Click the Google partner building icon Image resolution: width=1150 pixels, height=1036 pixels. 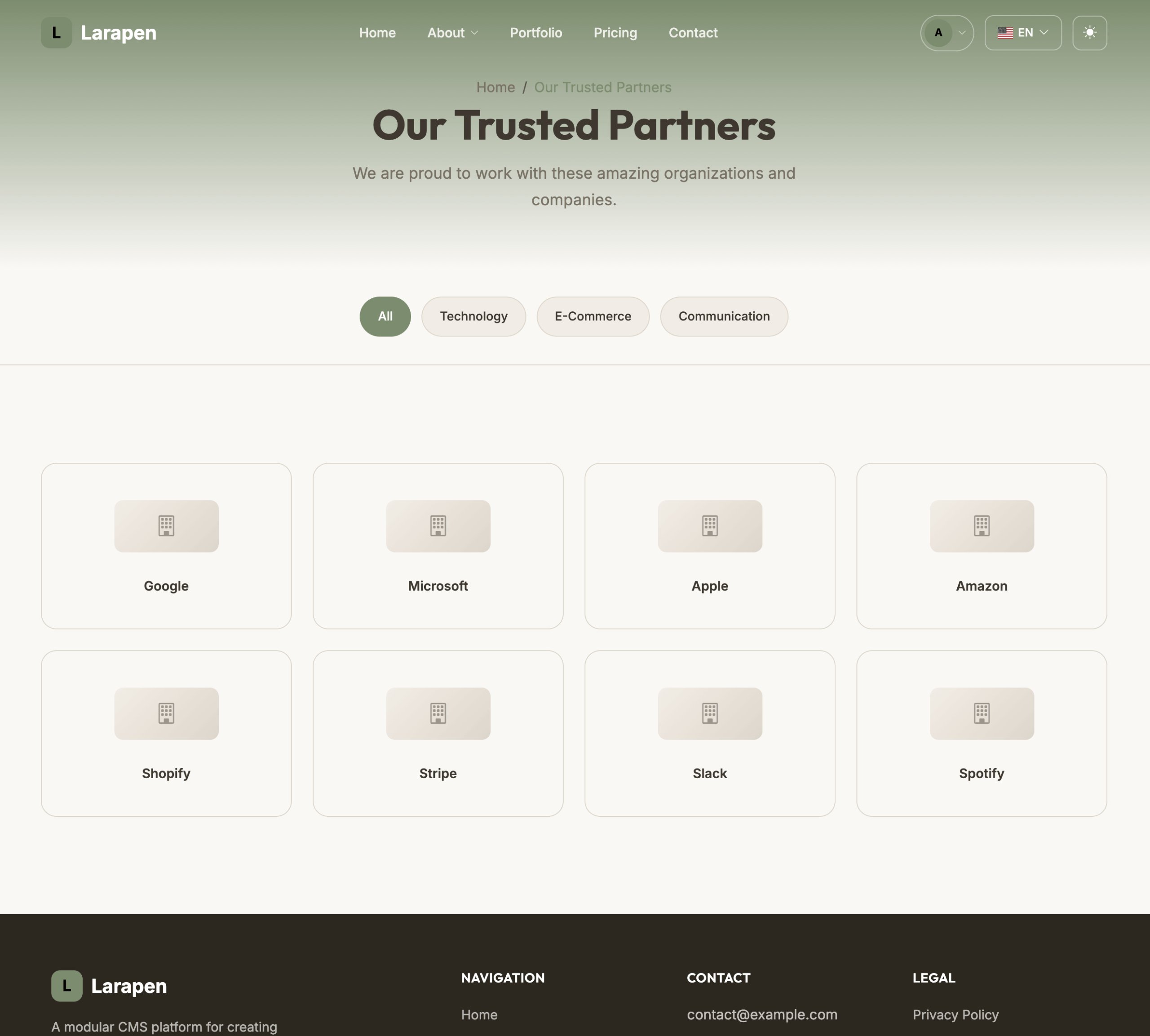166,526
